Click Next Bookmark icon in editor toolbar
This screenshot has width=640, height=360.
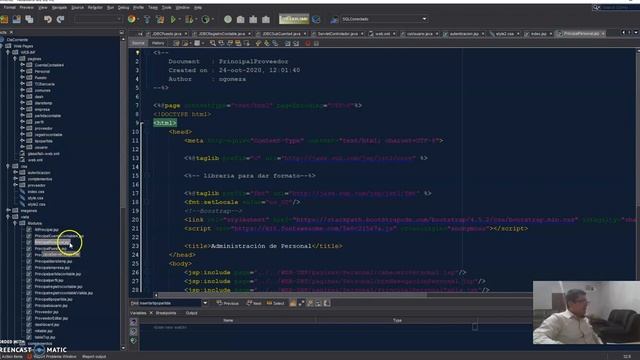coord(267,43)
